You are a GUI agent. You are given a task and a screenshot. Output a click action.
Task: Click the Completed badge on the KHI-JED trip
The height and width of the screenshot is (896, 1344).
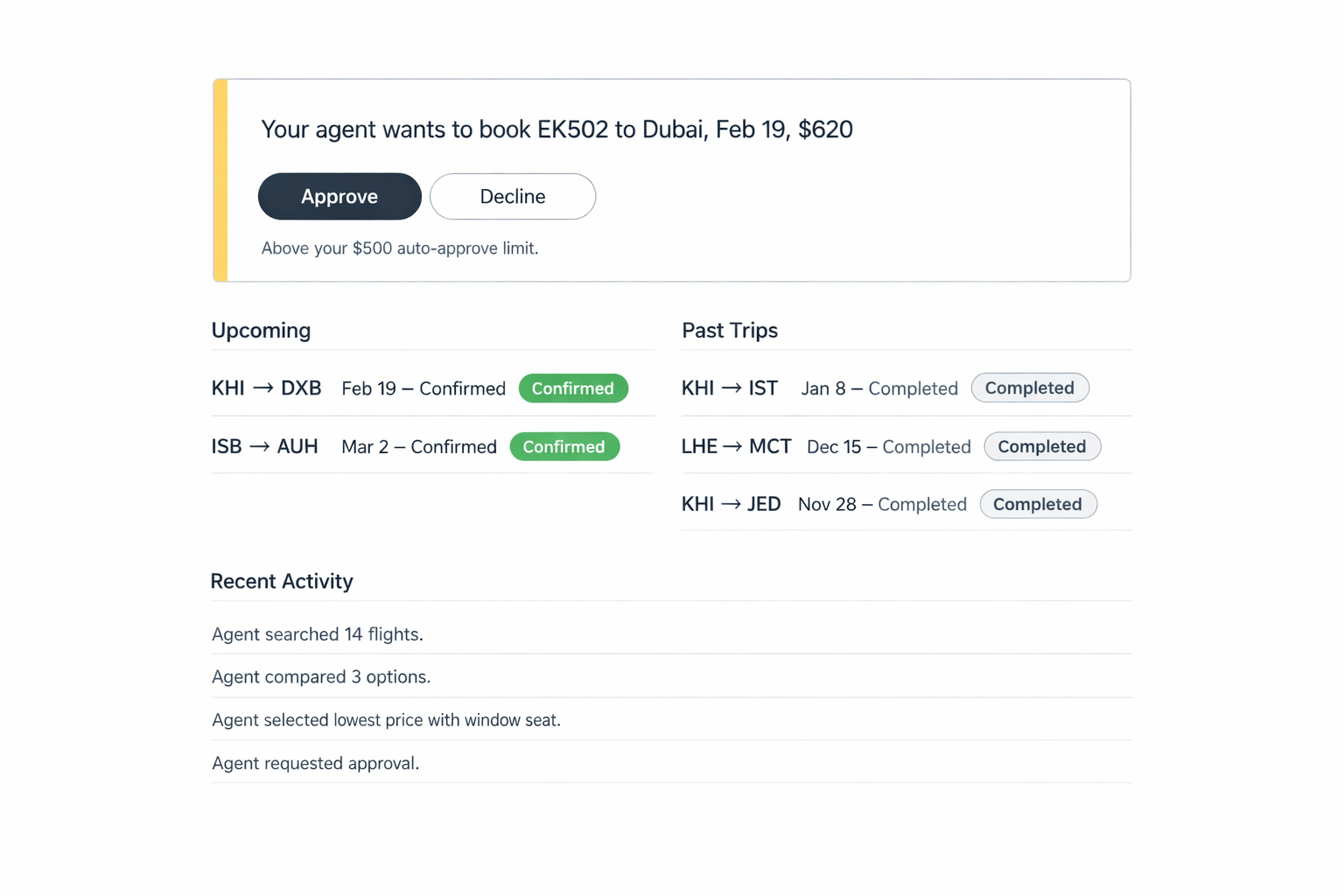click(x=1038, y=504)
